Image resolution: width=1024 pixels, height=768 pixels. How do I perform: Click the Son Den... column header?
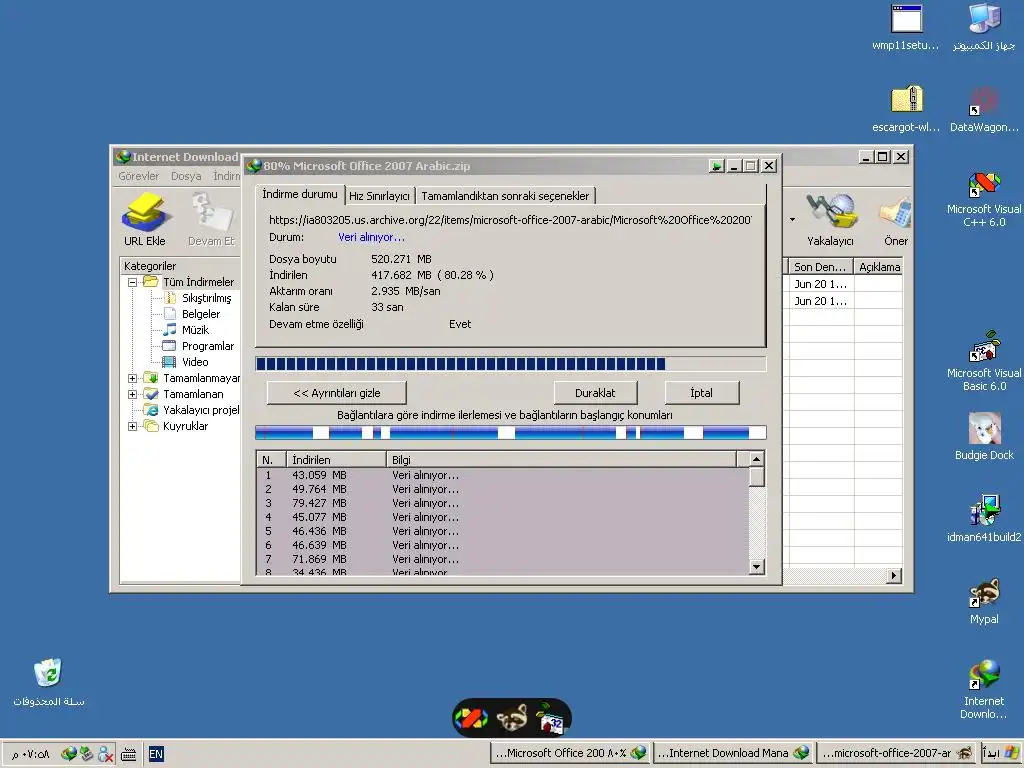click(x=820, y=266)
